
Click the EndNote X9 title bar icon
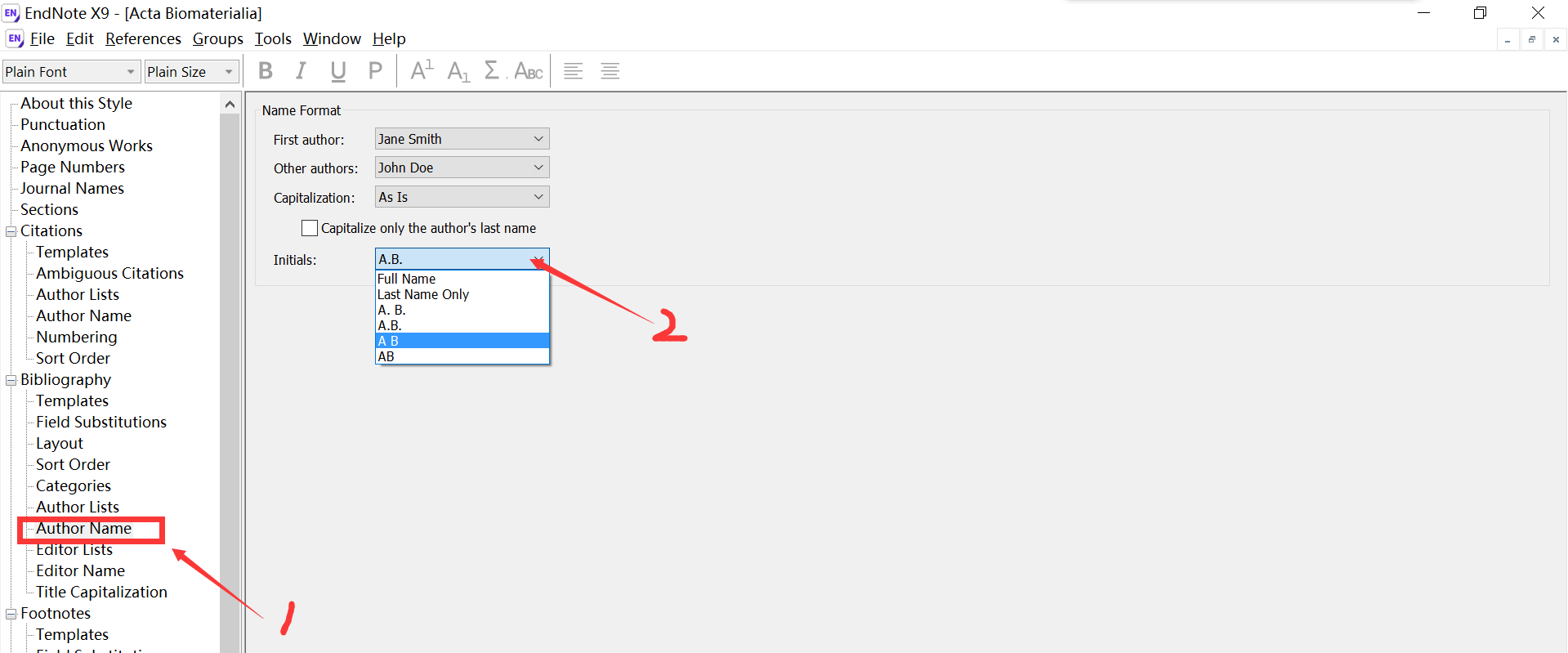pos(11,13)
